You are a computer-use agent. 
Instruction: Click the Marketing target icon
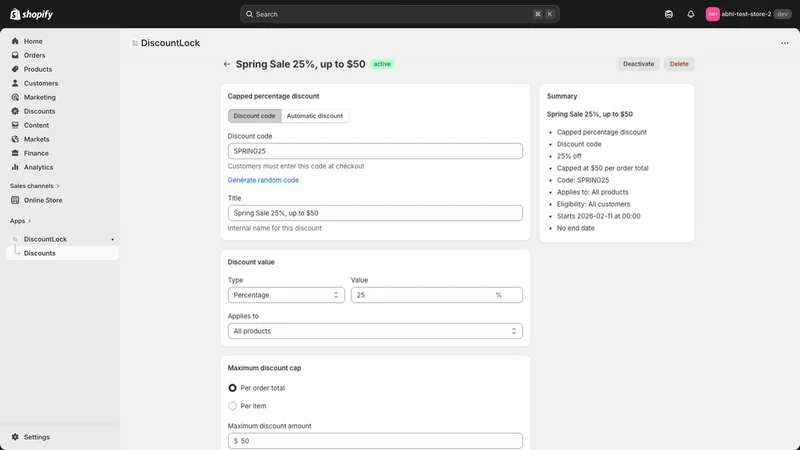pyautogui.click(x=15, y=97)
